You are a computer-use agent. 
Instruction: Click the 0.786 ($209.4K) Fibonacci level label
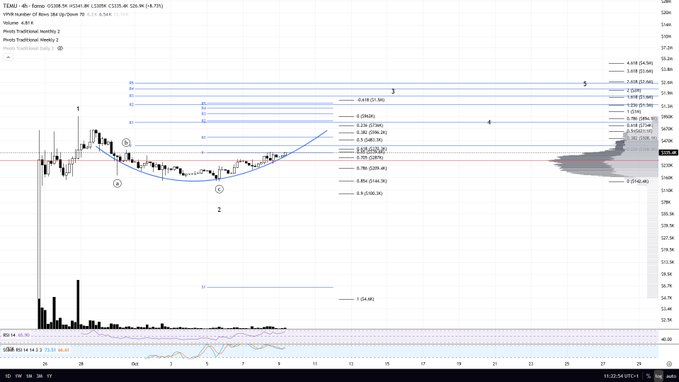[x=372, y=168]
